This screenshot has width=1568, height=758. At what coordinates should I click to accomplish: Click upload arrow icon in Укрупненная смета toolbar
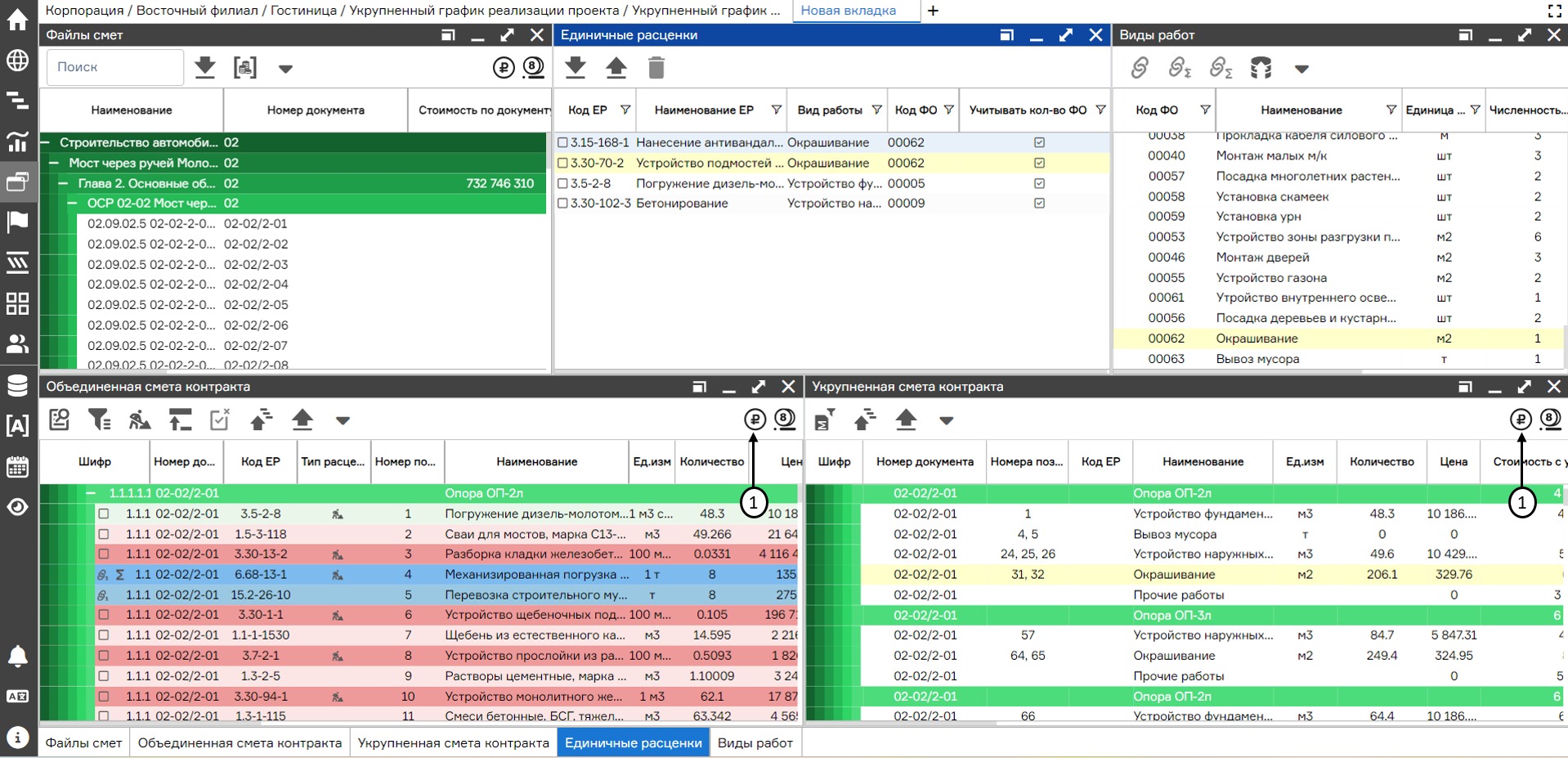pyautogui.click(x=906, y=419)
